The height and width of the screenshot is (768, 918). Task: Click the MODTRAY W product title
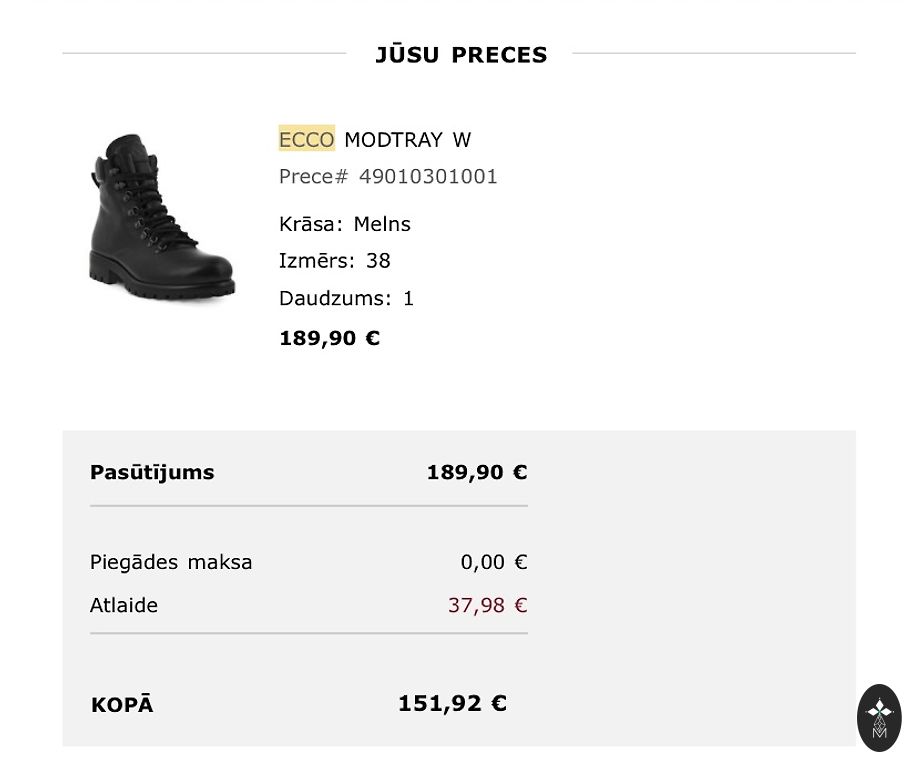pos(407,139)
